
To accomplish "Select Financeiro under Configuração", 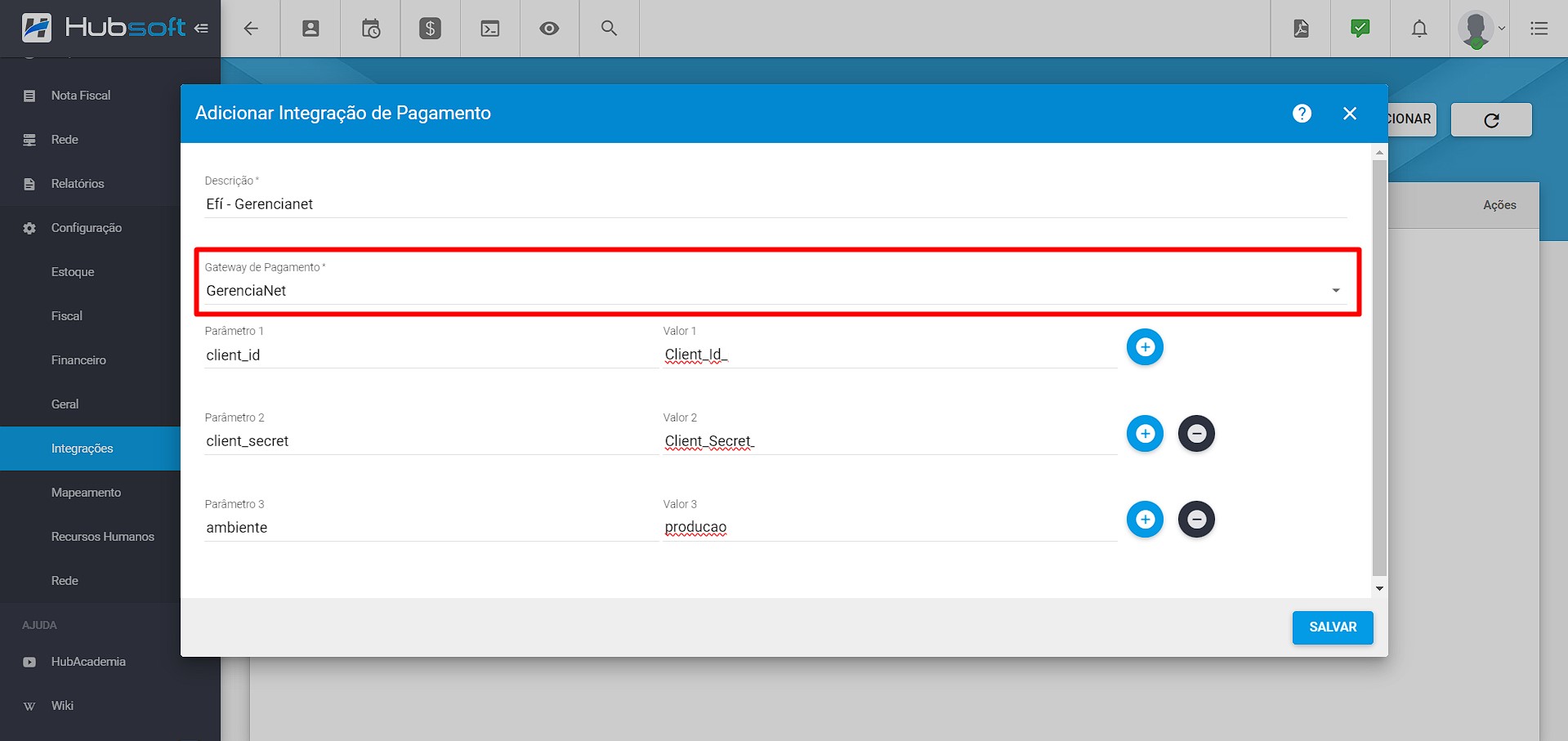I will tap(90, 360).
